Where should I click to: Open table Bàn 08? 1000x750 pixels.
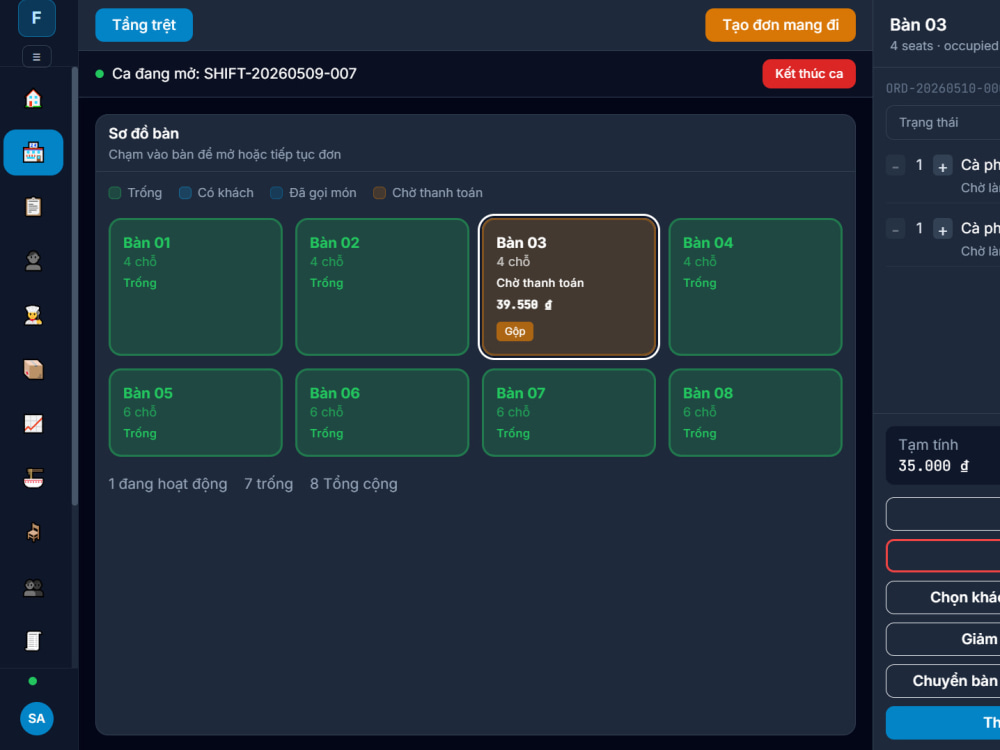pyautogui.click(x=755, y=412)
